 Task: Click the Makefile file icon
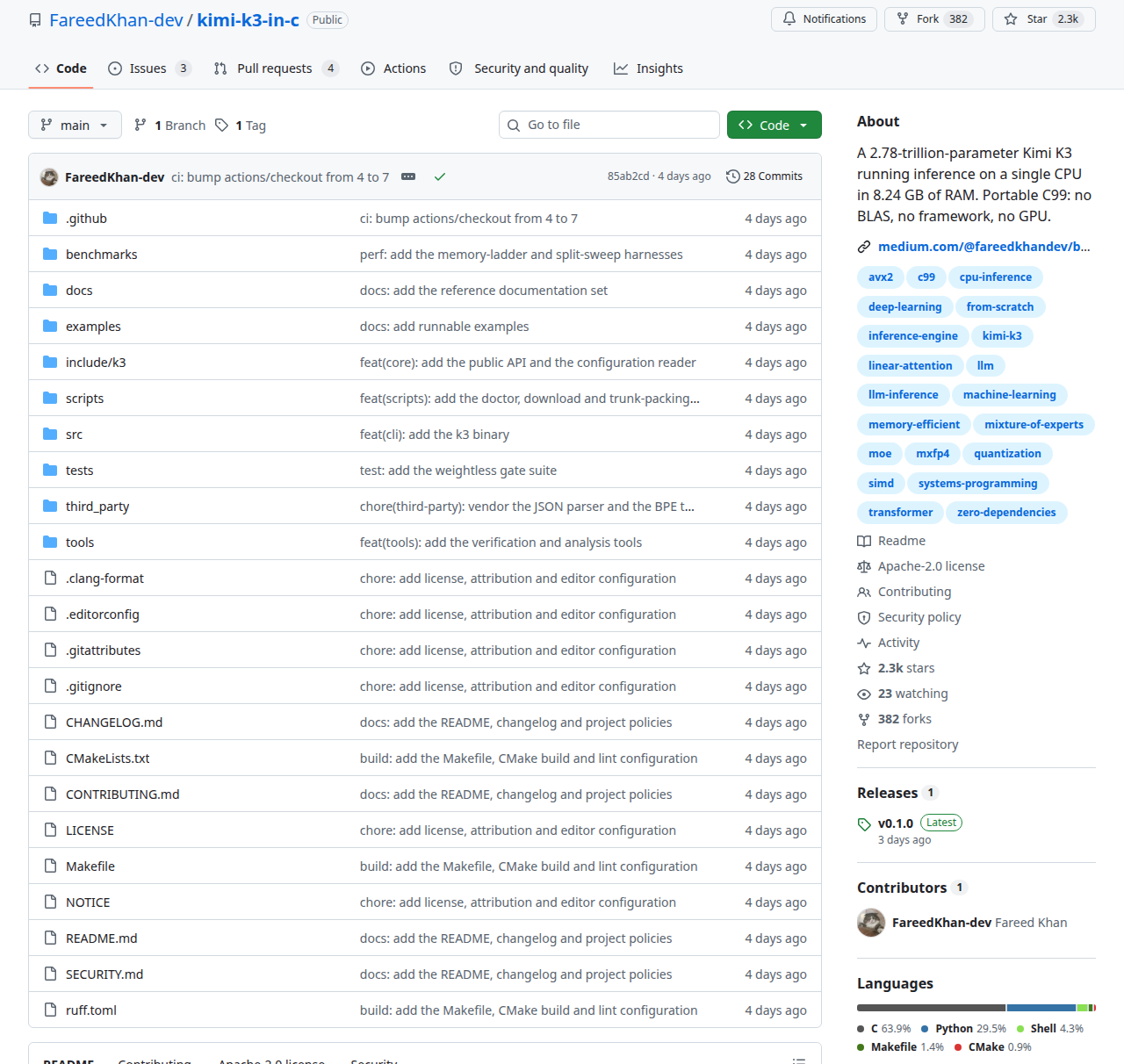click(x=50, y=866)
